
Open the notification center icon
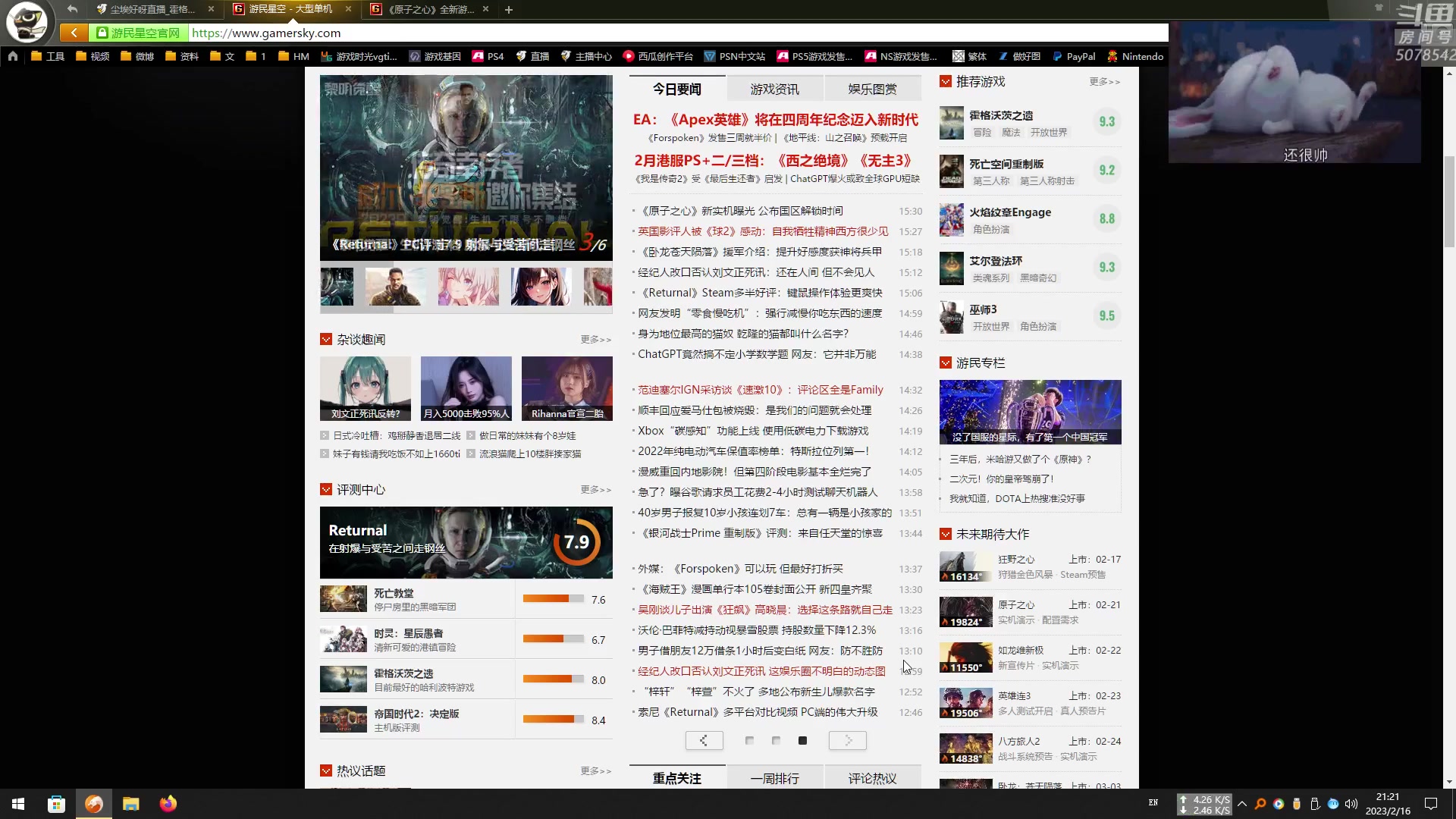1431,804
